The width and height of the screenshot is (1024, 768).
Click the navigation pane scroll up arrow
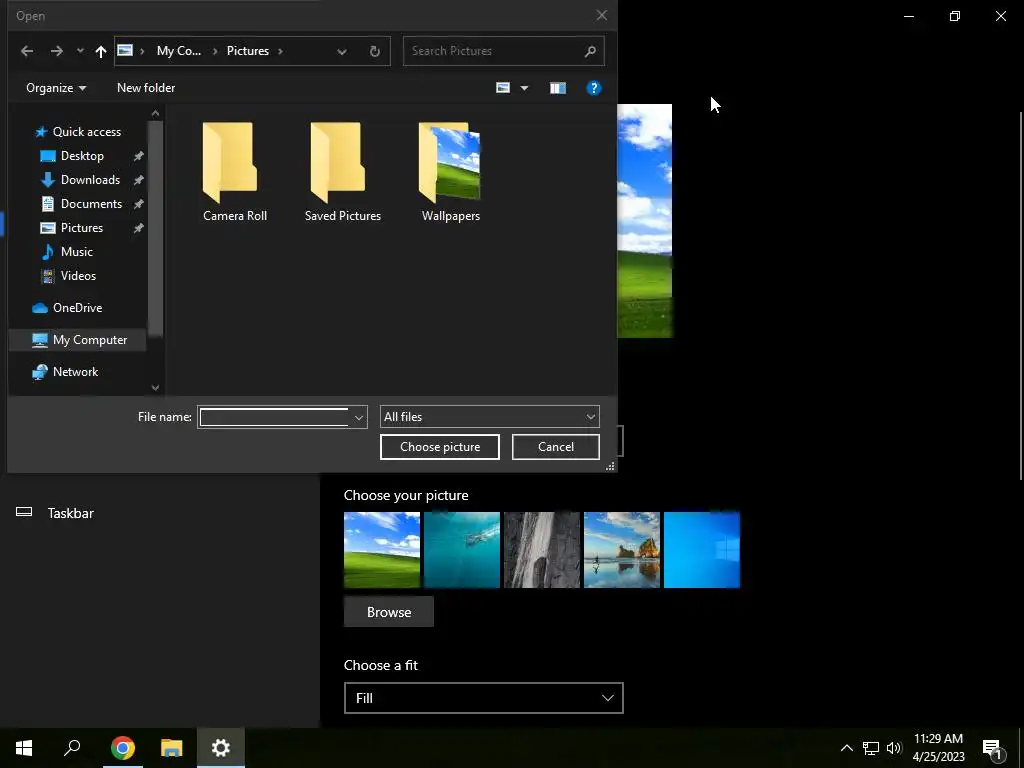(155, 114)
